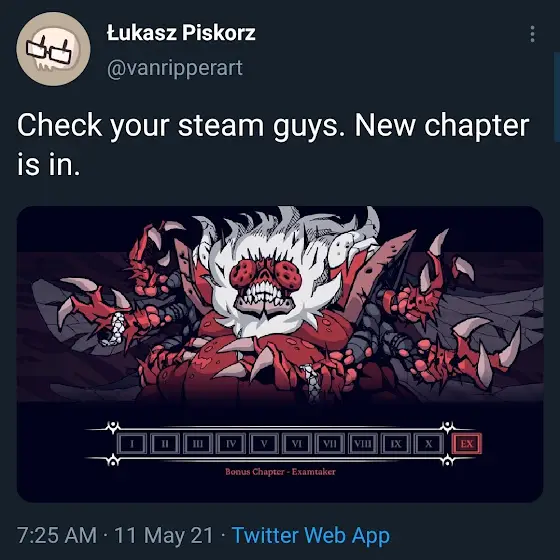This screenshot has height=560, width=560.
Task: Select chapter VIII box
Action: point(363,444)
